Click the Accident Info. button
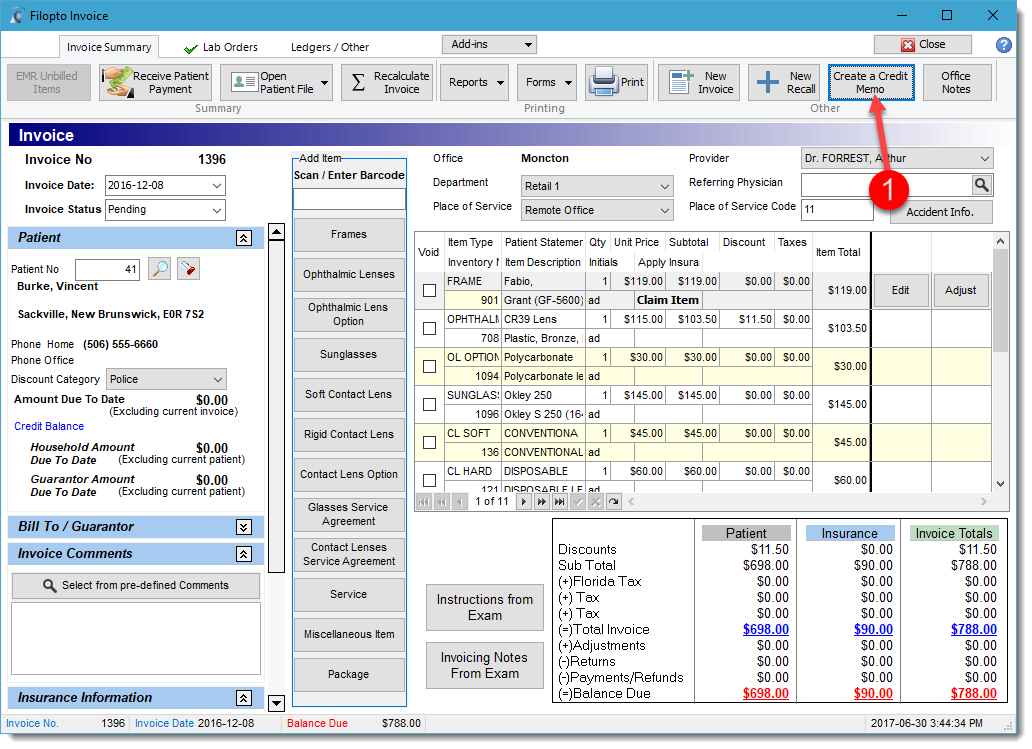This screenshot has height=749, width=1032. pos(940,212)
